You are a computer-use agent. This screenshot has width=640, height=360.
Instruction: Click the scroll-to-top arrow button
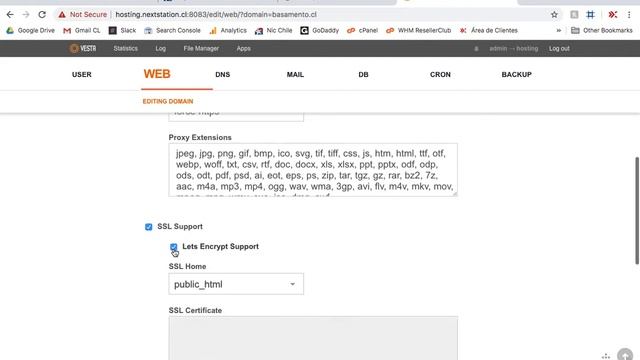[625, 355]
